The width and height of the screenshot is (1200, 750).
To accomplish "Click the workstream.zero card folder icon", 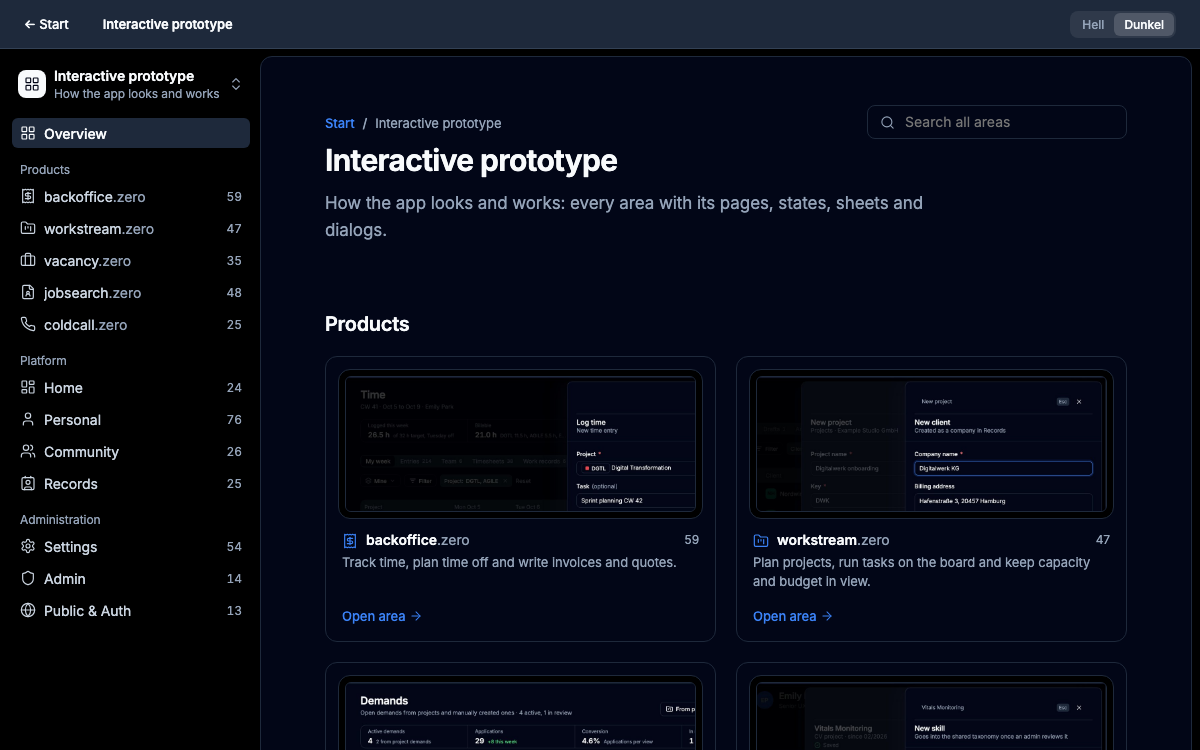I will (761, 541).
